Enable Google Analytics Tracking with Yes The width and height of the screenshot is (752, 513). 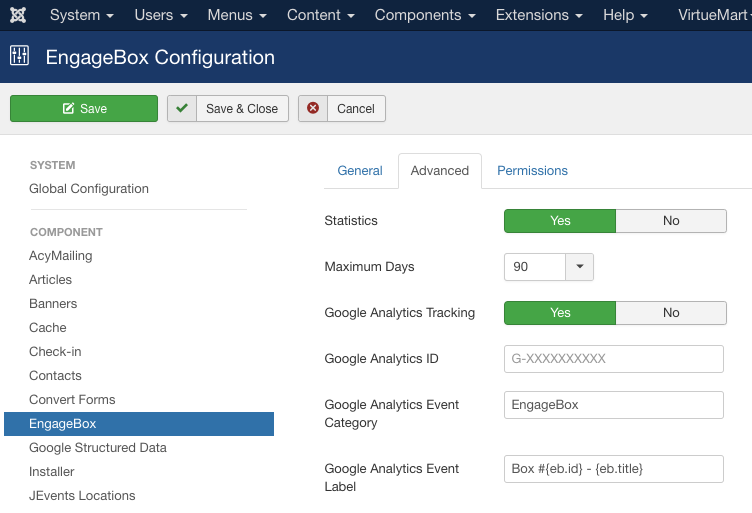click(560, 313)
